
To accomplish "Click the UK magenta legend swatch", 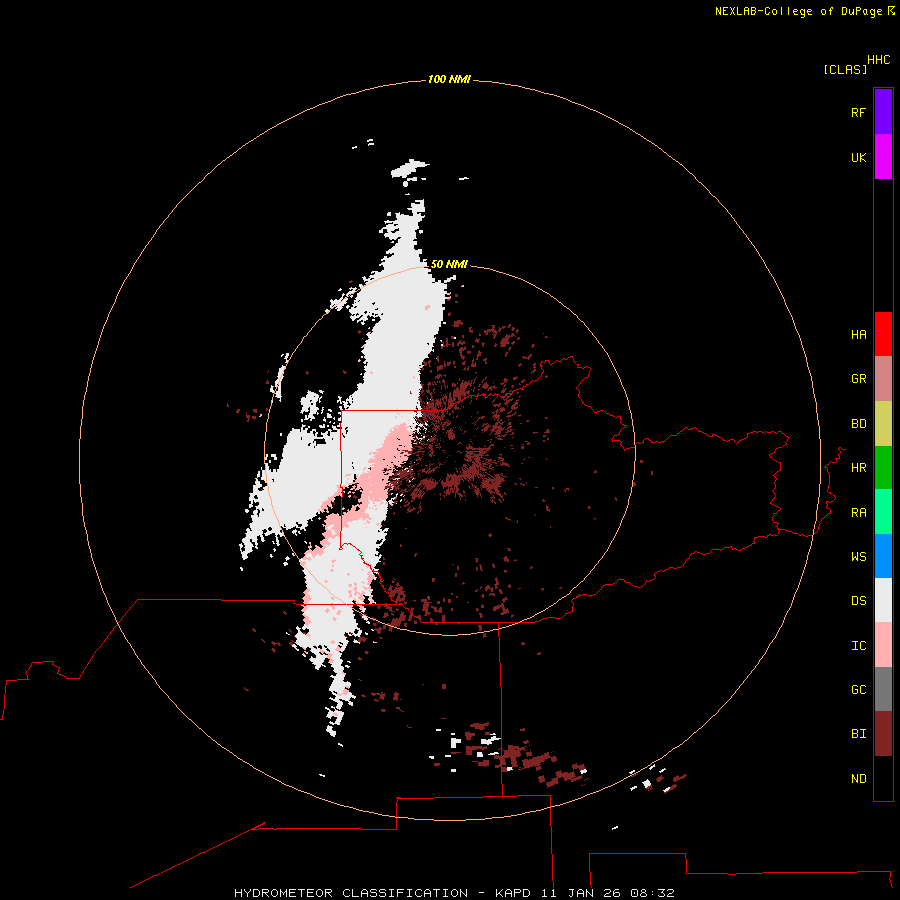I will pos(883,157).
